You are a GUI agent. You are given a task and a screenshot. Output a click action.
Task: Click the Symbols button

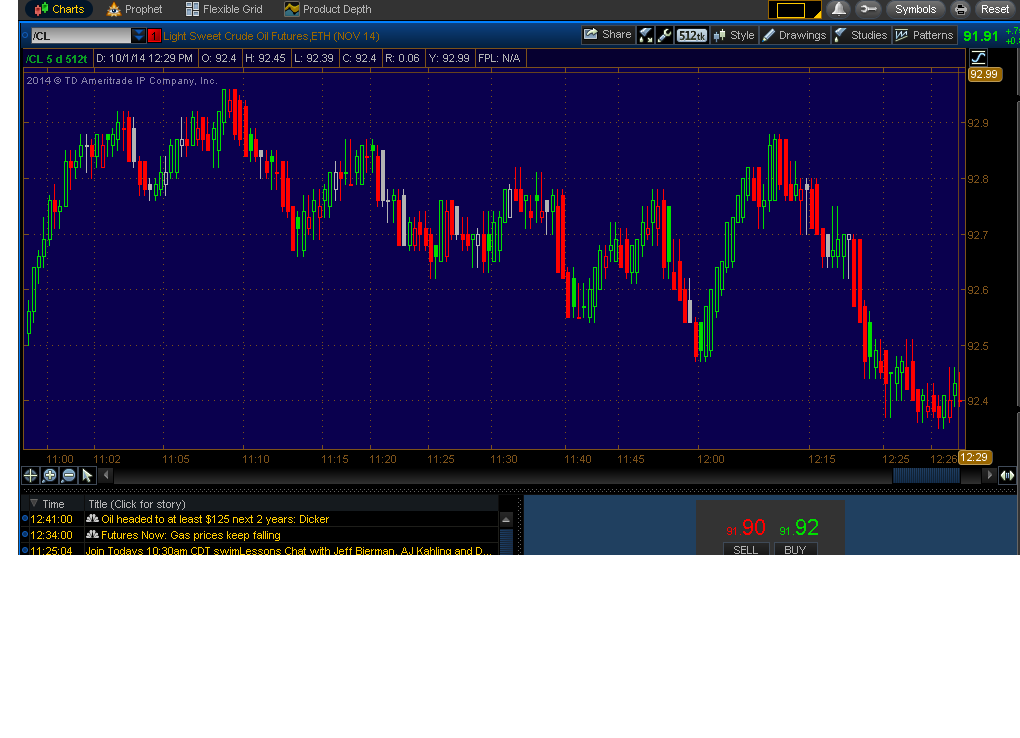(x=915, y=9)
